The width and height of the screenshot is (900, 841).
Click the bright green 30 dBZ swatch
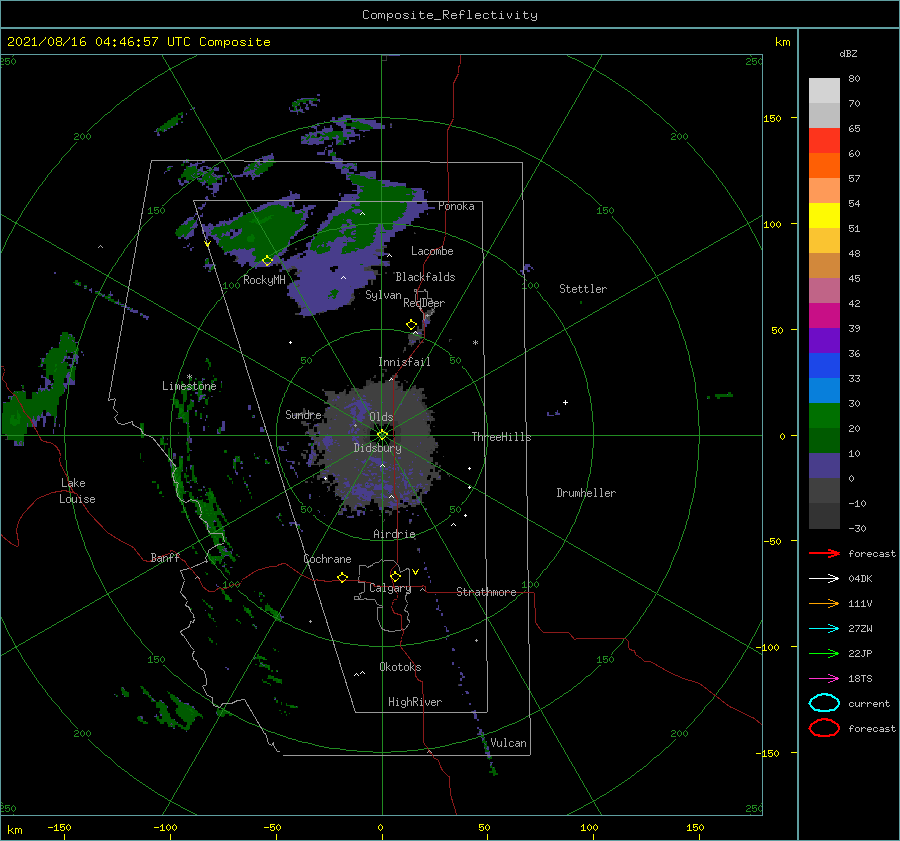point(824,416)
